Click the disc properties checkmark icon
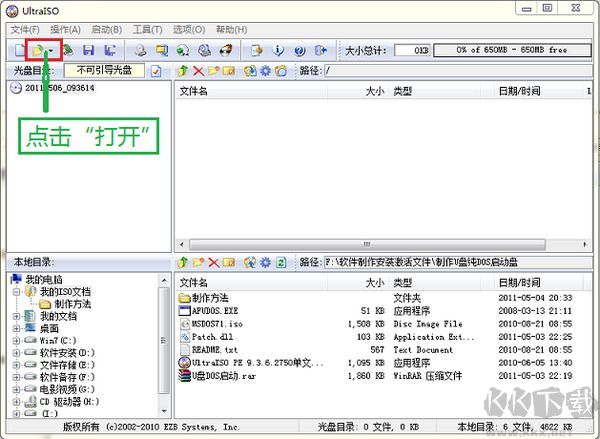Viewport: 600px width, 439px height. point(156,71)
